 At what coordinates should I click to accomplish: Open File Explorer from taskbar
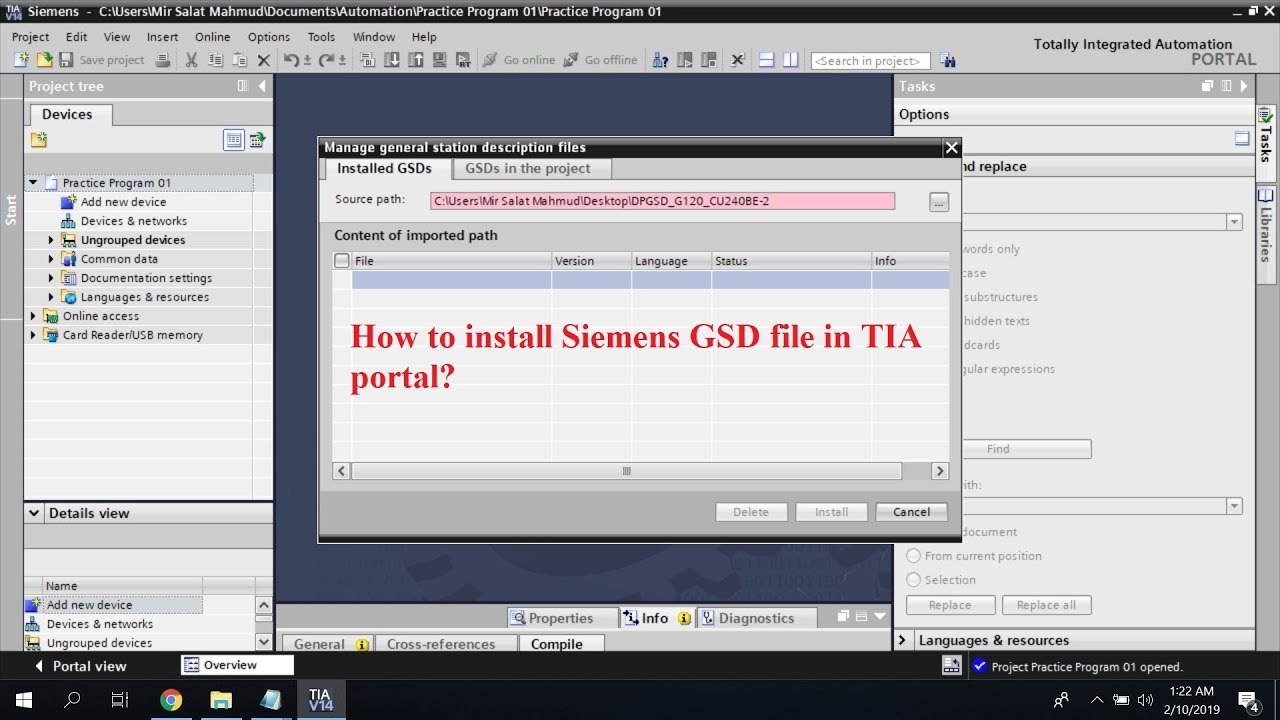pos(220,700)
